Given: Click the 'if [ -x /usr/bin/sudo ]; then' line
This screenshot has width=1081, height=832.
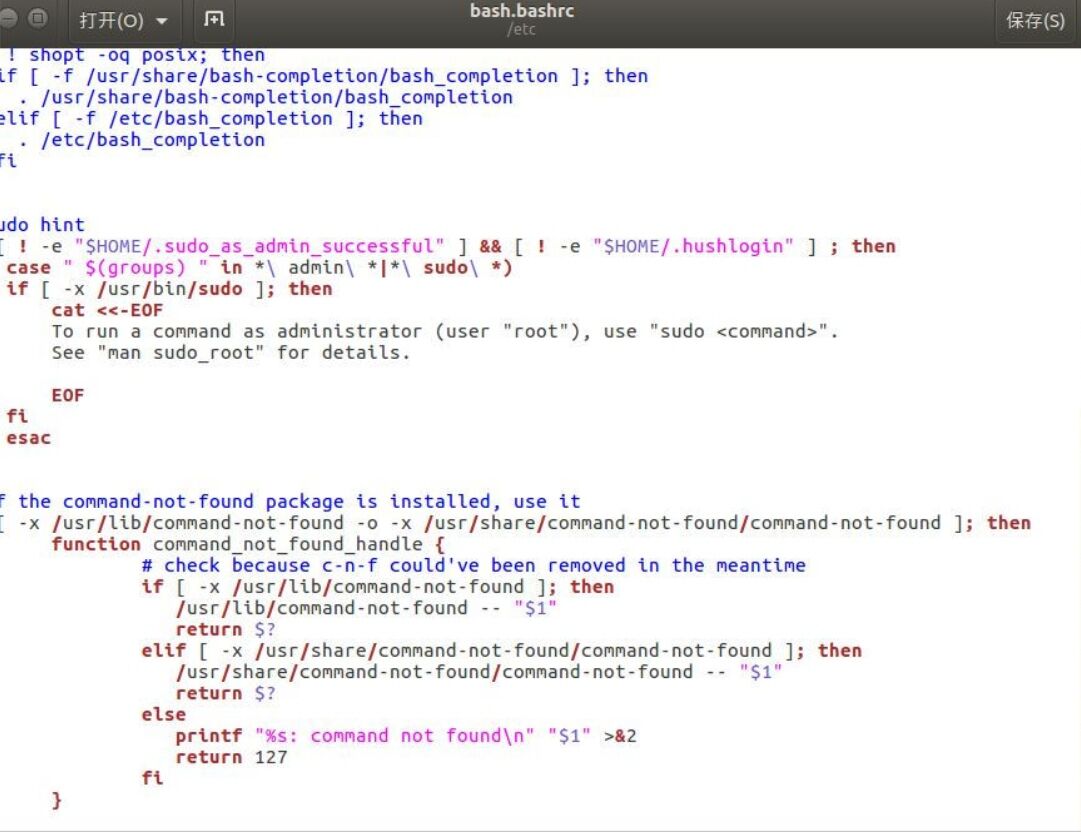Looking at the screenshot, I should point(169,289).
